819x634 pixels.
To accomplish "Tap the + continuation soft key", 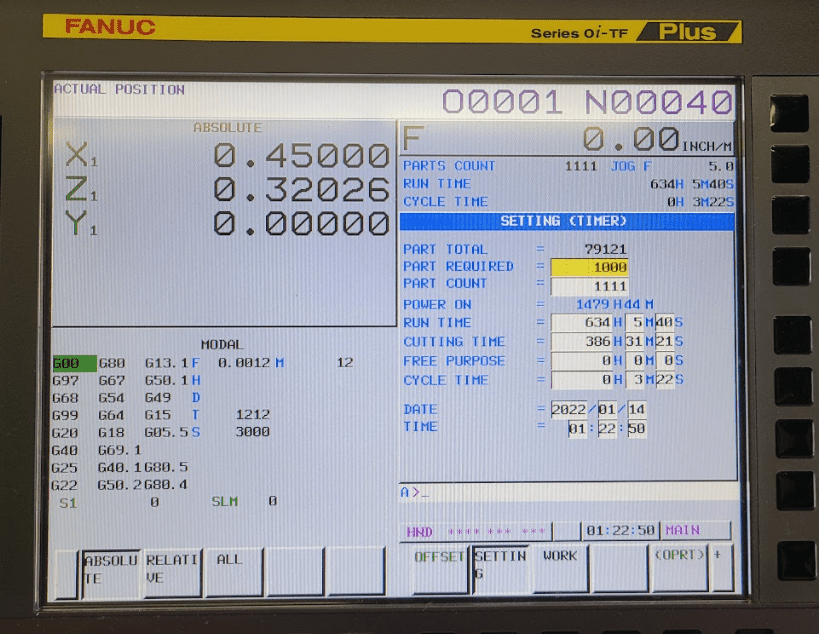I will point(722,567).
